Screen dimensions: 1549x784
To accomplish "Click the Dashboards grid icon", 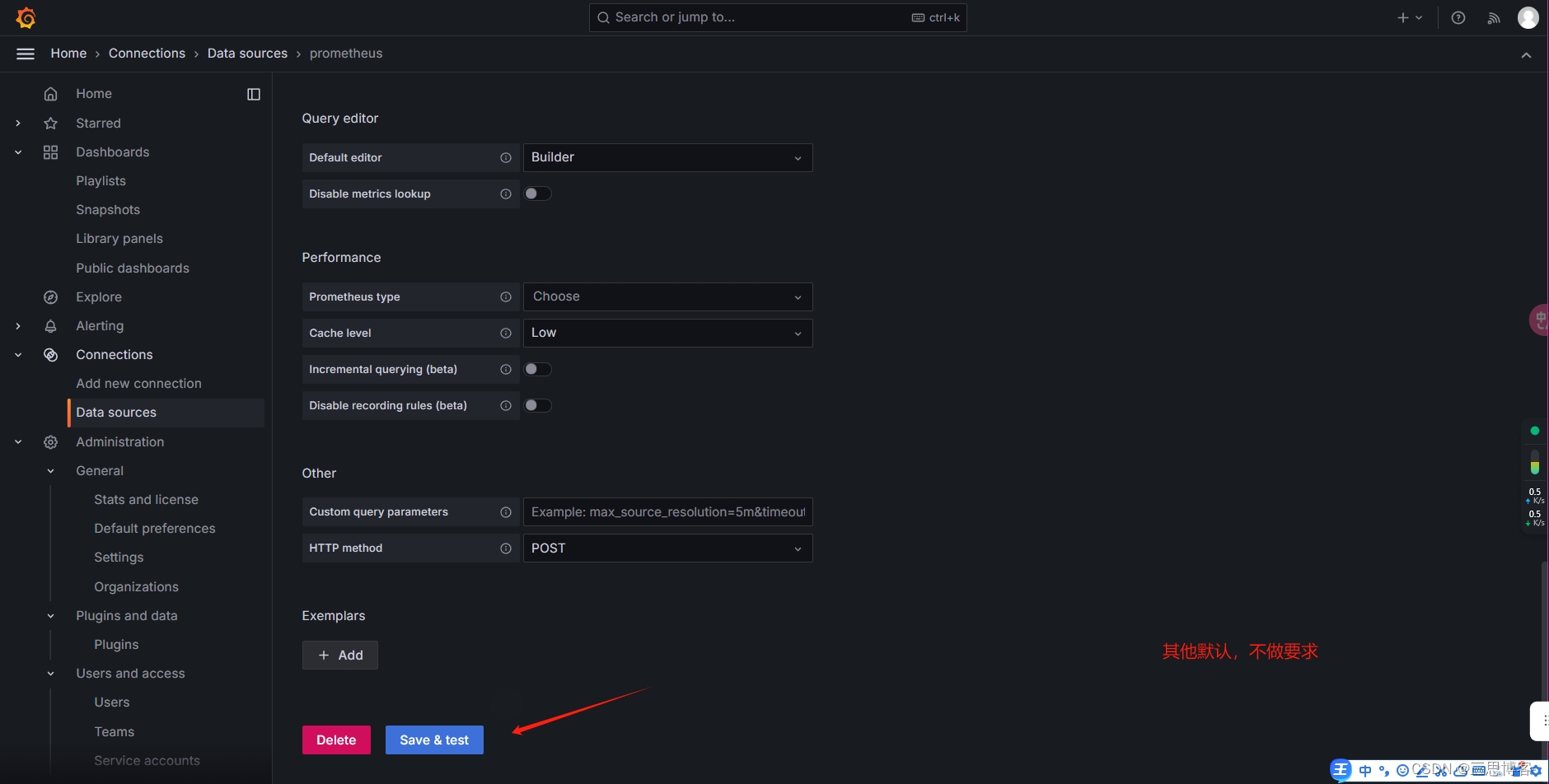I will 50,152.
